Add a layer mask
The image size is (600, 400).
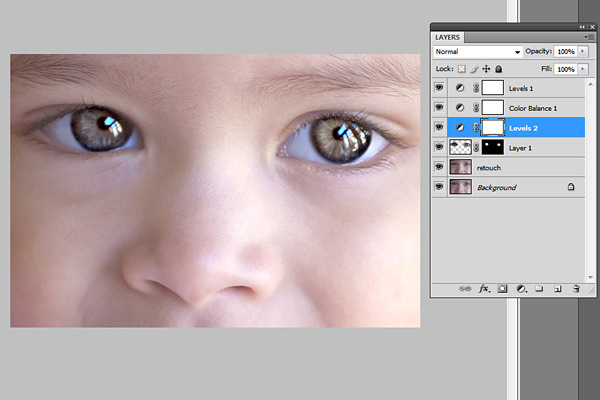click(502, 289)
